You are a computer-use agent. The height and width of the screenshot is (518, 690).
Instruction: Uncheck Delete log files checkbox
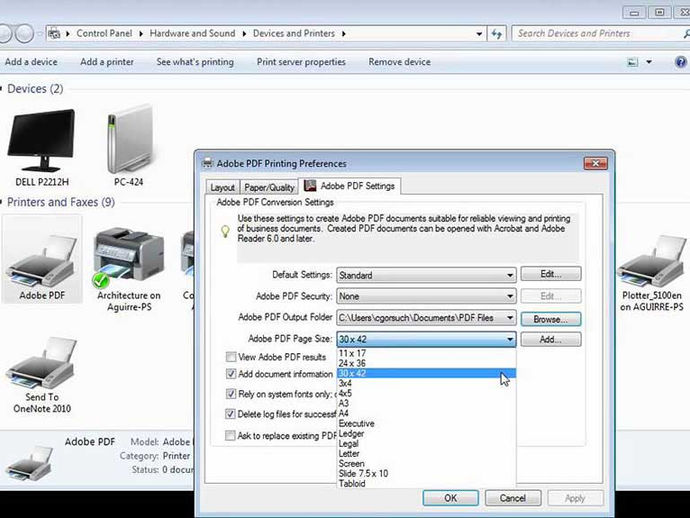point(231,414)
